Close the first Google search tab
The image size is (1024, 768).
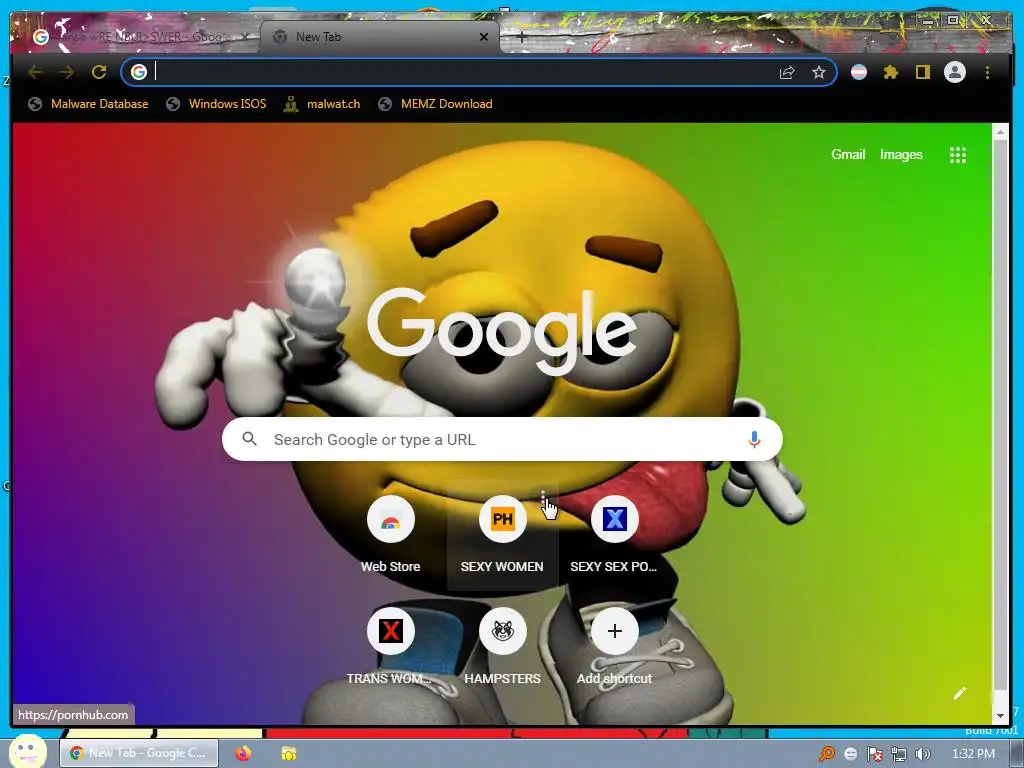click(244, 37)
